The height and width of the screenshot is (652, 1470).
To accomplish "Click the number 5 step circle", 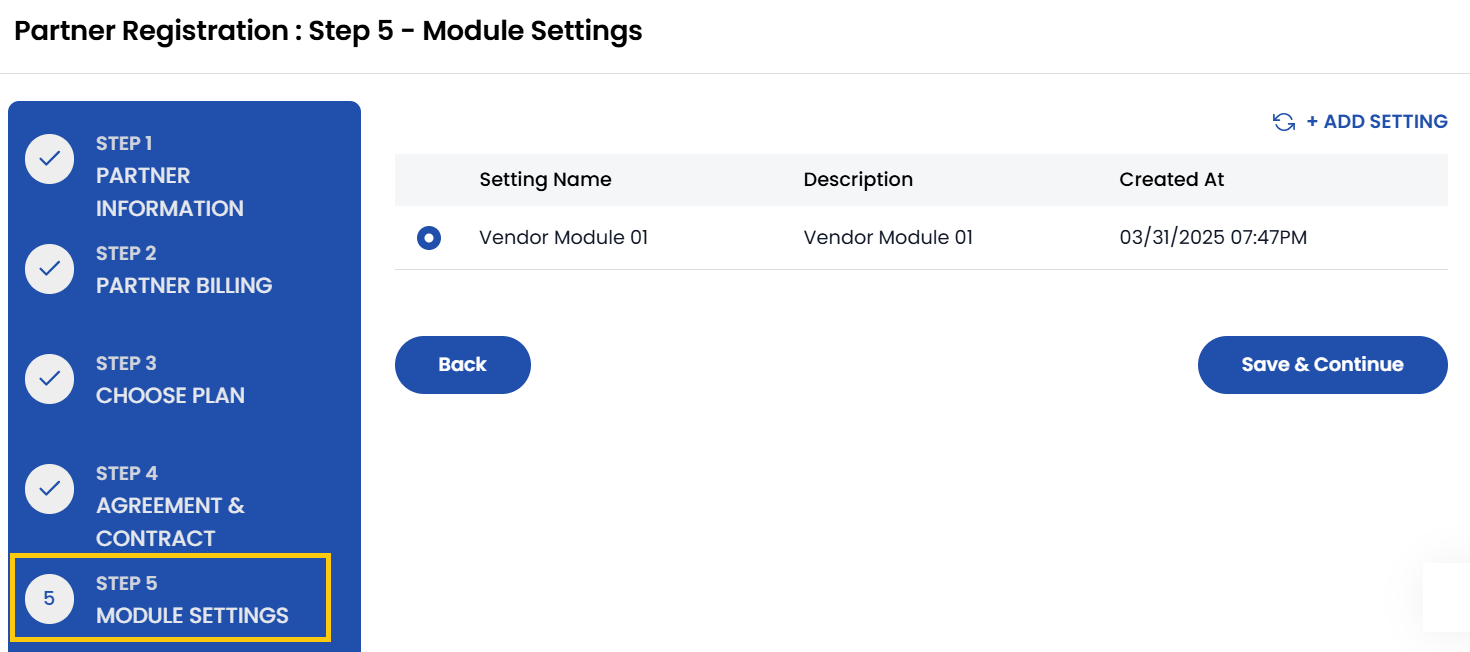I will 50,599.
